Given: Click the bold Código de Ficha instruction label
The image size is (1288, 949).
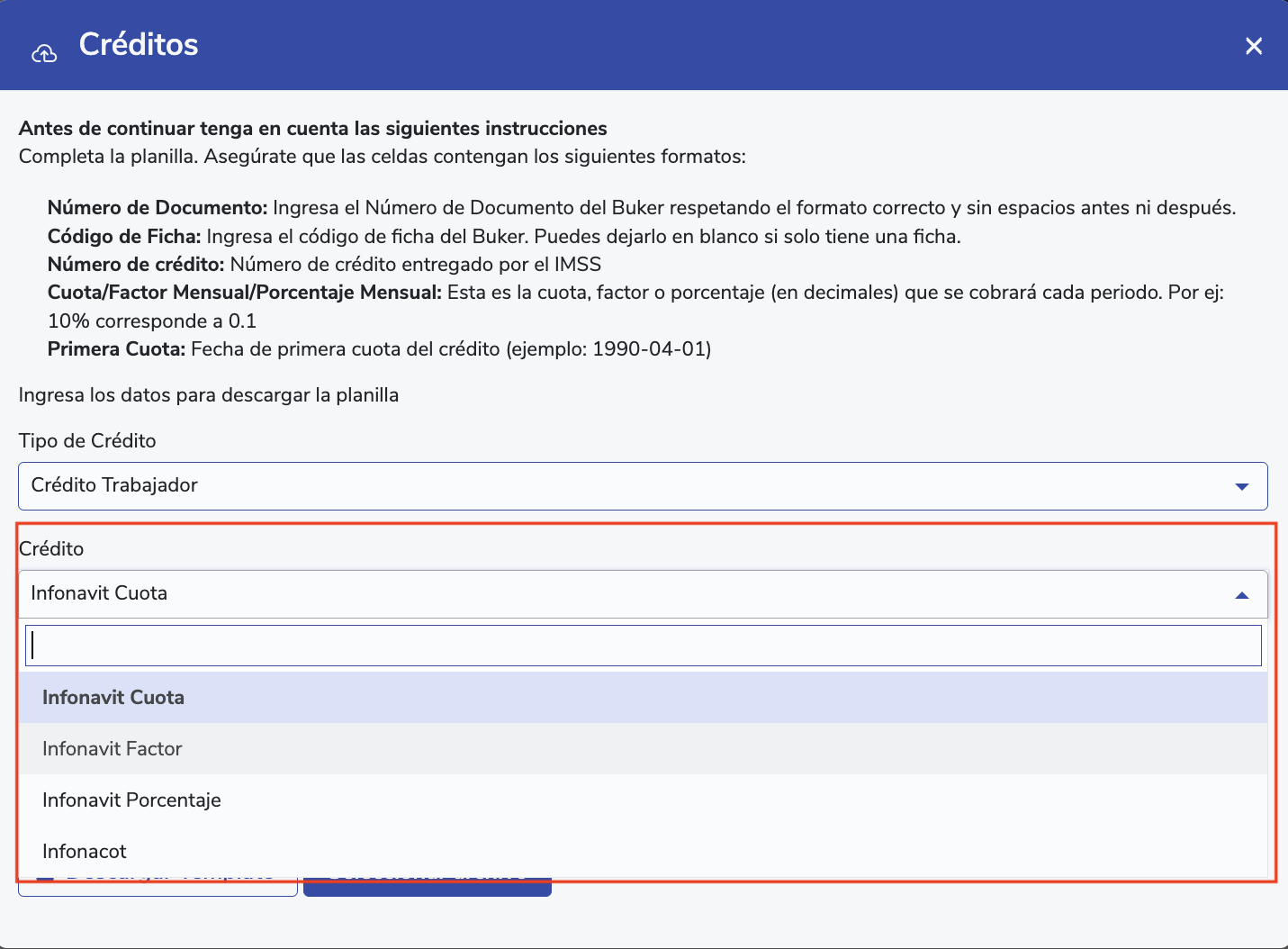Looking at the screenshot, I should tap(124, 237).
